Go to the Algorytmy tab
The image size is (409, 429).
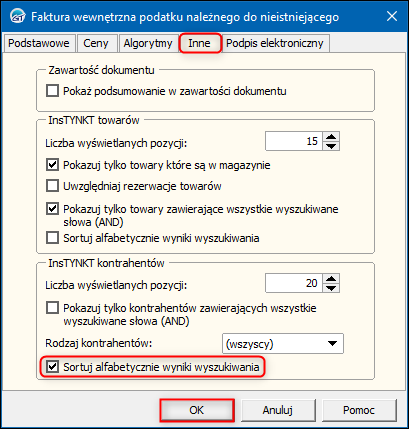[148, 43]
